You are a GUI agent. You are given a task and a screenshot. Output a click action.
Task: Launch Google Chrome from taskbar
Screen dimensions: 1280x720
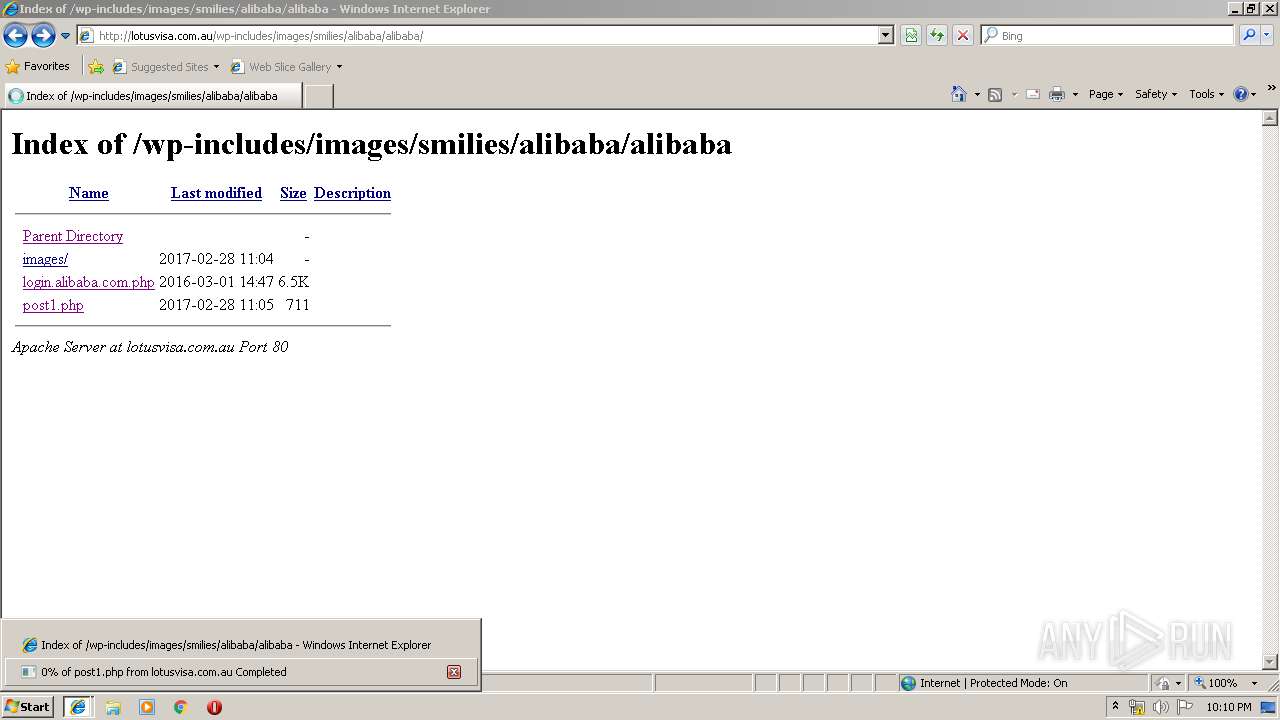[x=181, y=706]
